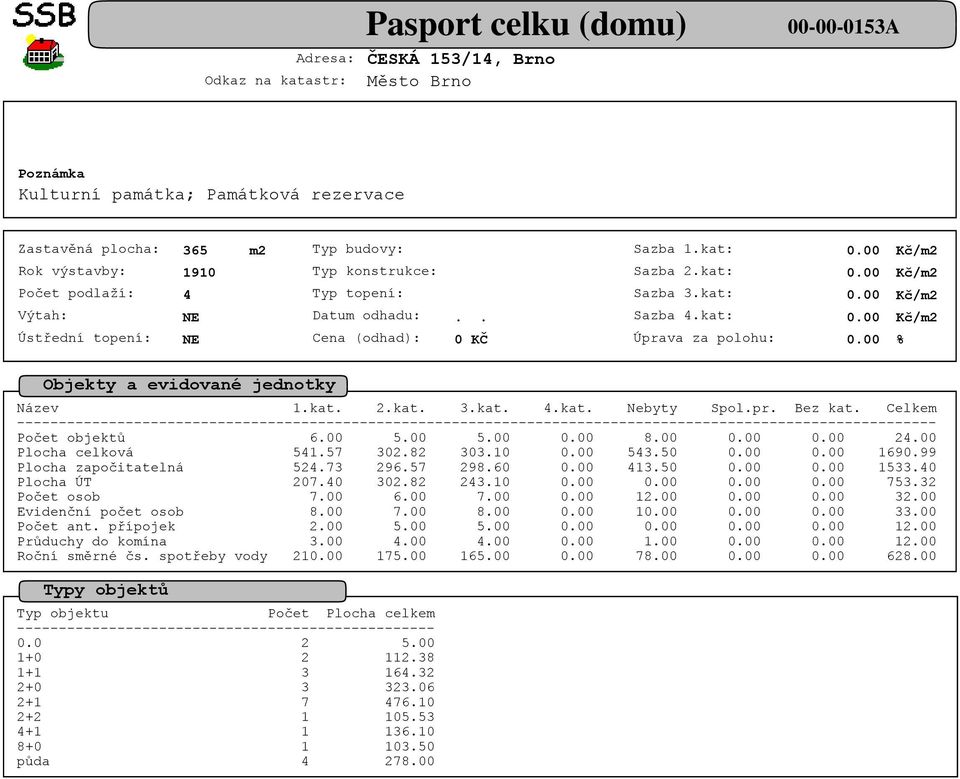Click the 'Typ konstrukce:' label
The width and height of the screenshot is (960, 779).
tap(374, 271)
